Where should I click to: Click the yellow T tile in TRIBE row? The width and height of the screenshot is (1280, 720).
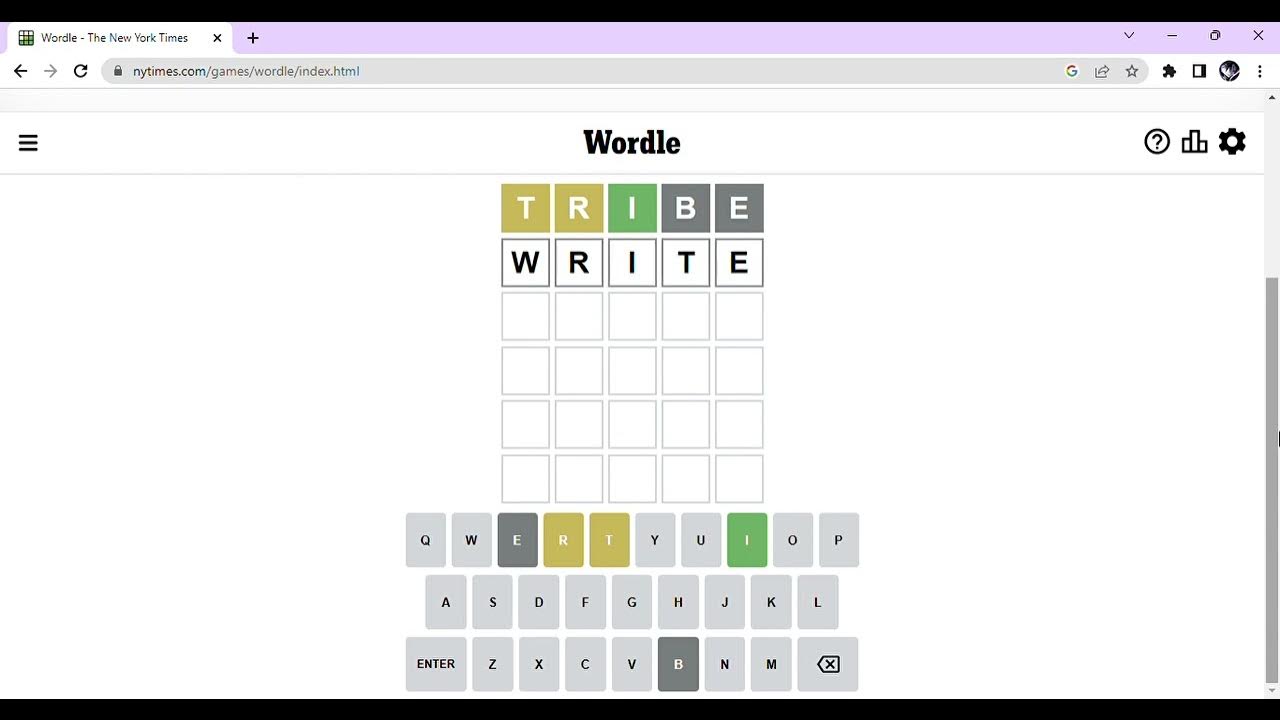tap(526, 208)
